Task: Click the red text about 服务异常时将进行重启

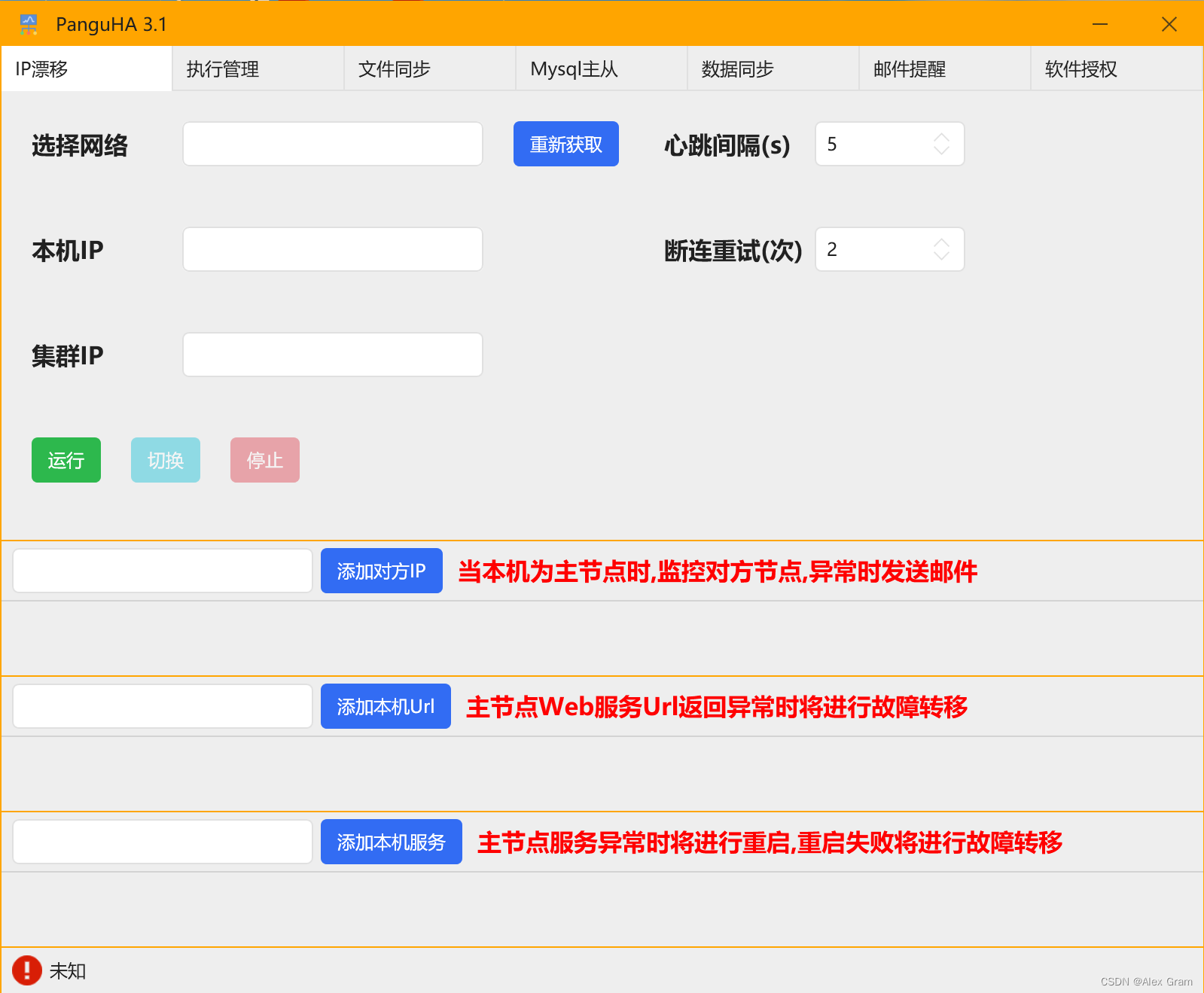Action: pos(770,842)
